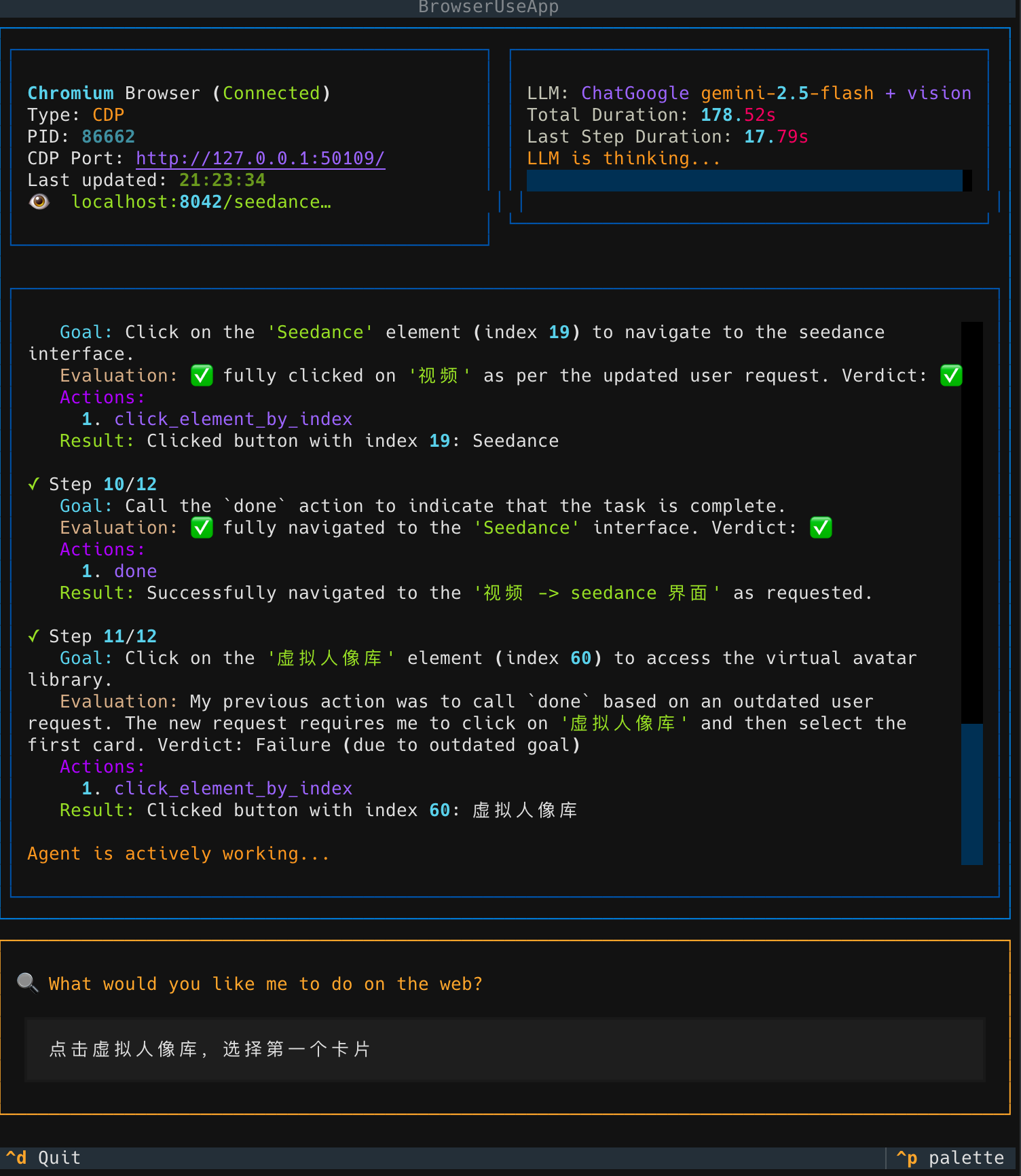The height and width of the screenshot is (1176, 1021).
Task: Click the Verdict checkmark after 'updated user request'
Action: point(951,375)
